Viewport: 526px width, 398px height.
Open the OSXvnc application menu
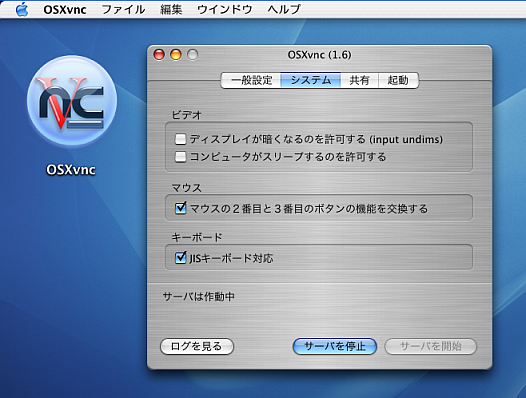click(x=65, y=9)
